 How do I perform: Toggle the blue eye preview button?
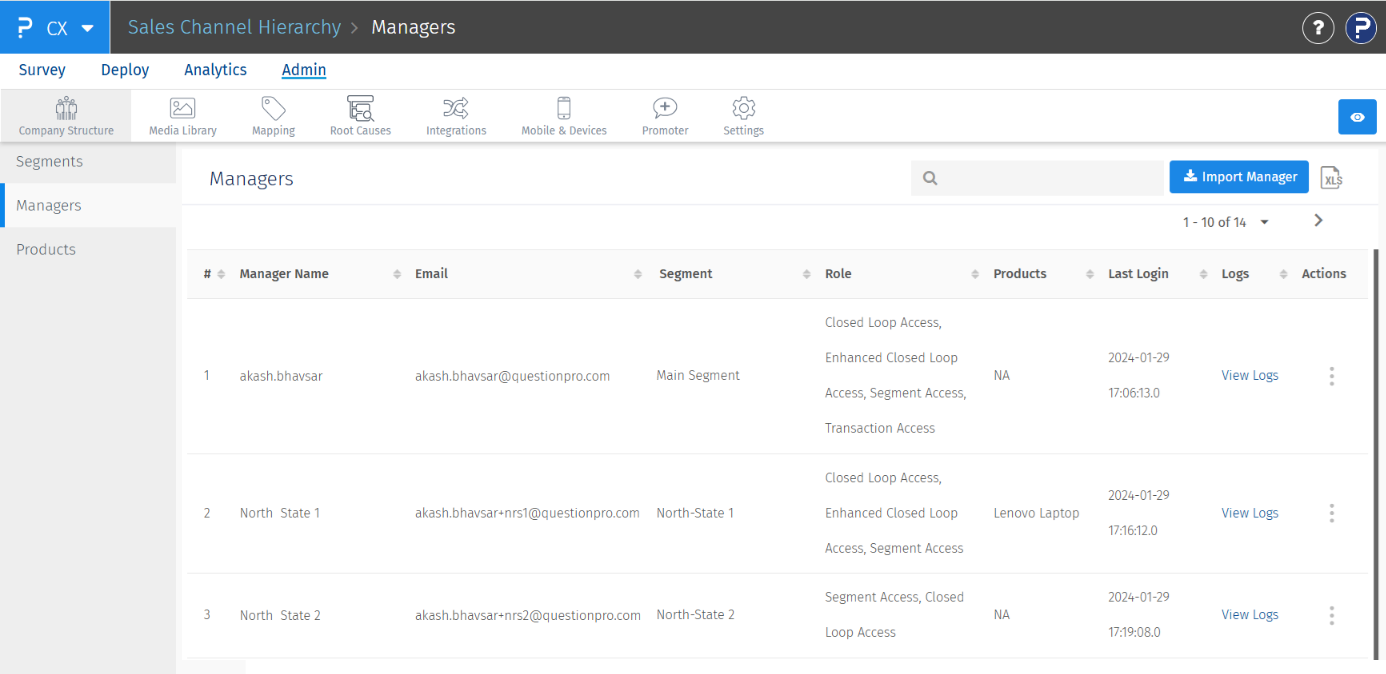pos(1357,117)
